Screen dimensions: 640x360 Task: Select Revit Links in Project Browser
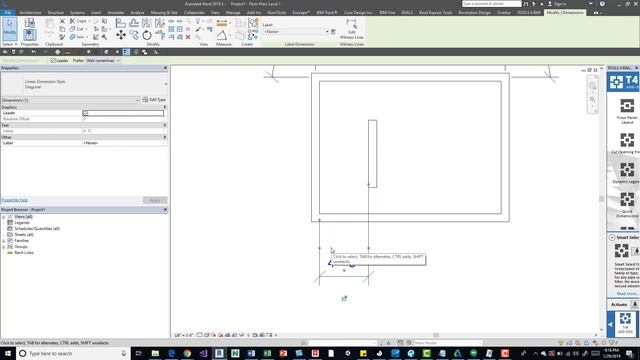pyautogui.click(x=24, y=253)
